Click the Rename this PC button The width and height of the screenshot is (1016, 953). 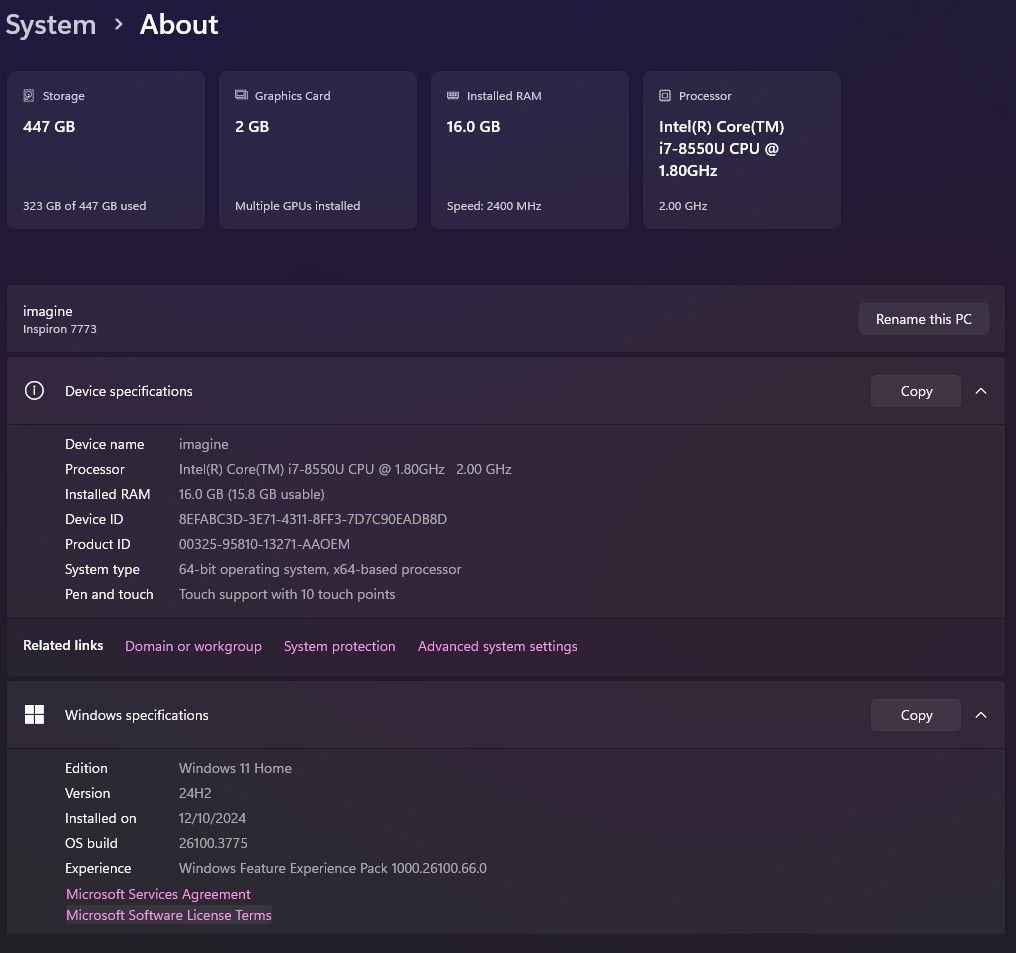pos(923,319)
